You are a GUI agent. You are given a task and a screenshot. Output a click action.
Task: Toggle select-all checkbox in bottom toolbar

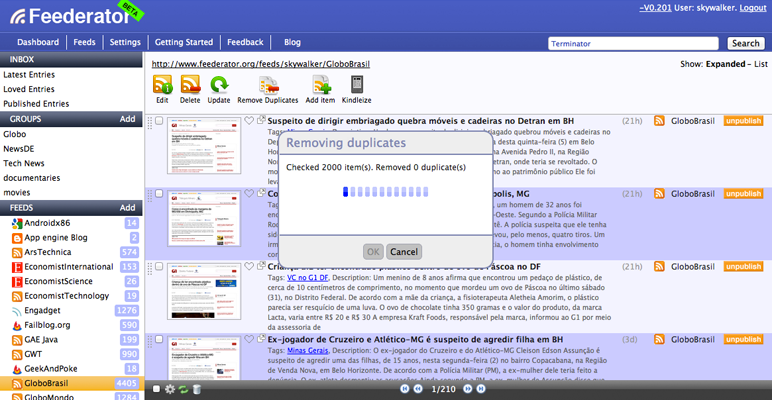click(157, 389)
